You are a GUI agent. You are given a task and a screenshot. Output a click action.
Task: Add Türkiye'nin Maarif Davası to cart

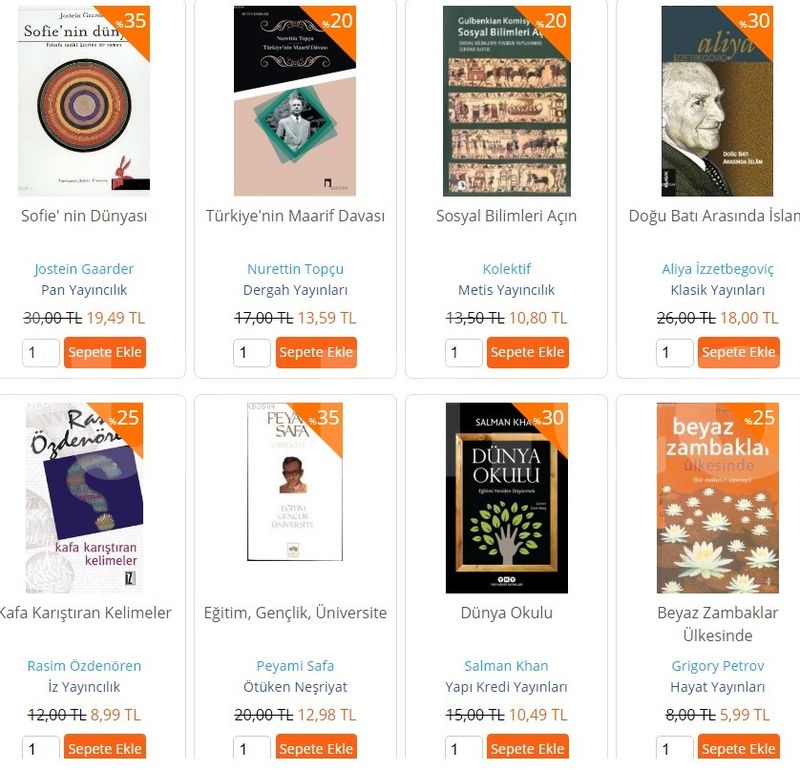pos(316,352)
